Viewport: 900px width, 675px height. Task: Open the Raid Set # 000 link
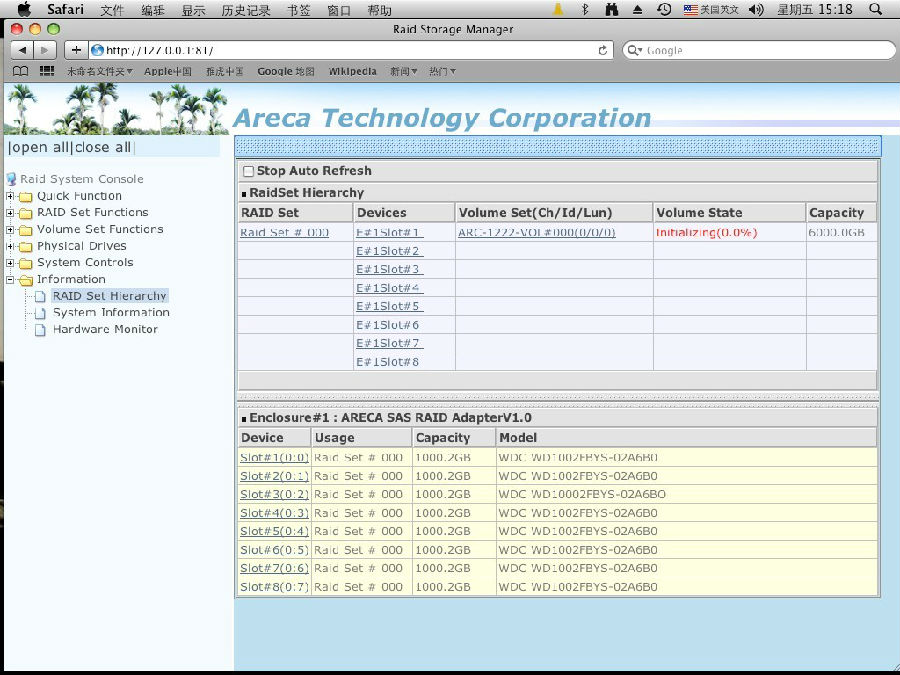pos(284,232)
